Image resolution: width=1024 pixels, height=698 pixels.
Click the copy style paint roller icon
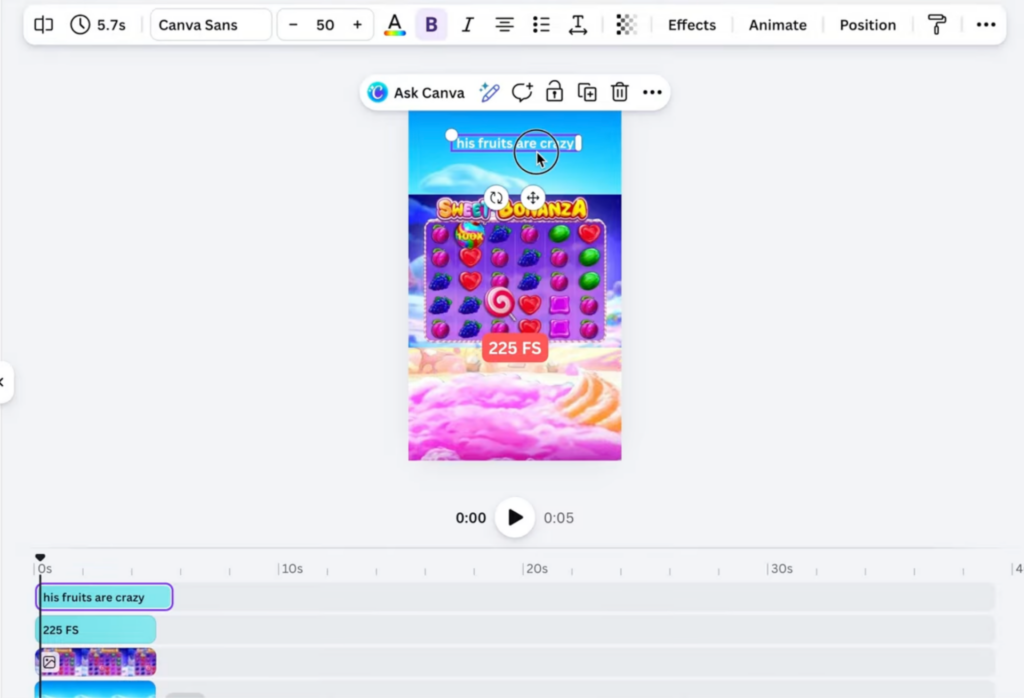pos(936,25)
